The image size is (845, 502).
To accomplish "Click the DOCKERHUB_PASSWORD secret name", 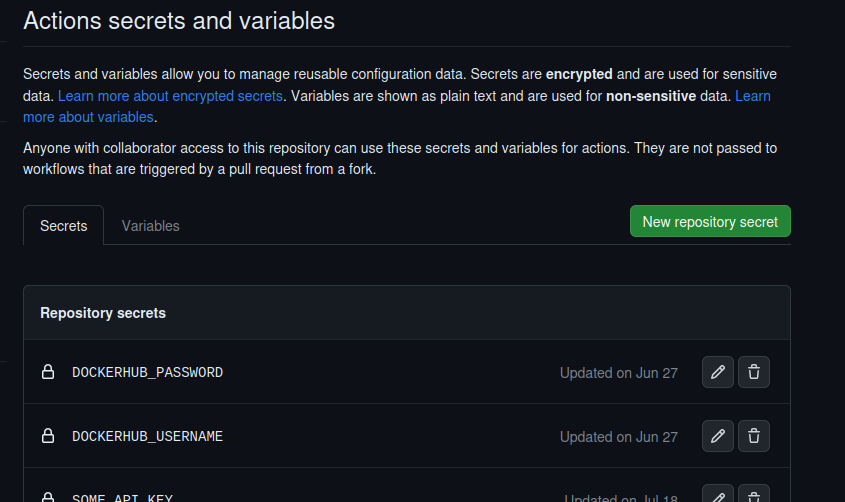I will pyautogui.click(x=147, y=372).
